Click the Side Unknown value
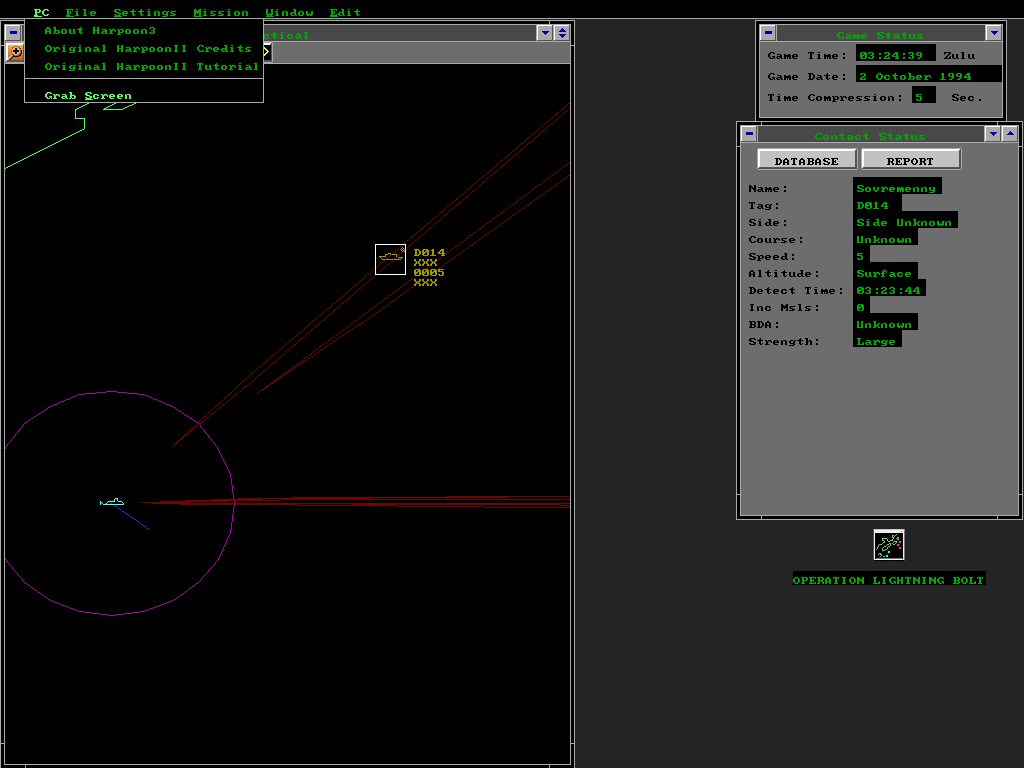 (x=905, y=222)
